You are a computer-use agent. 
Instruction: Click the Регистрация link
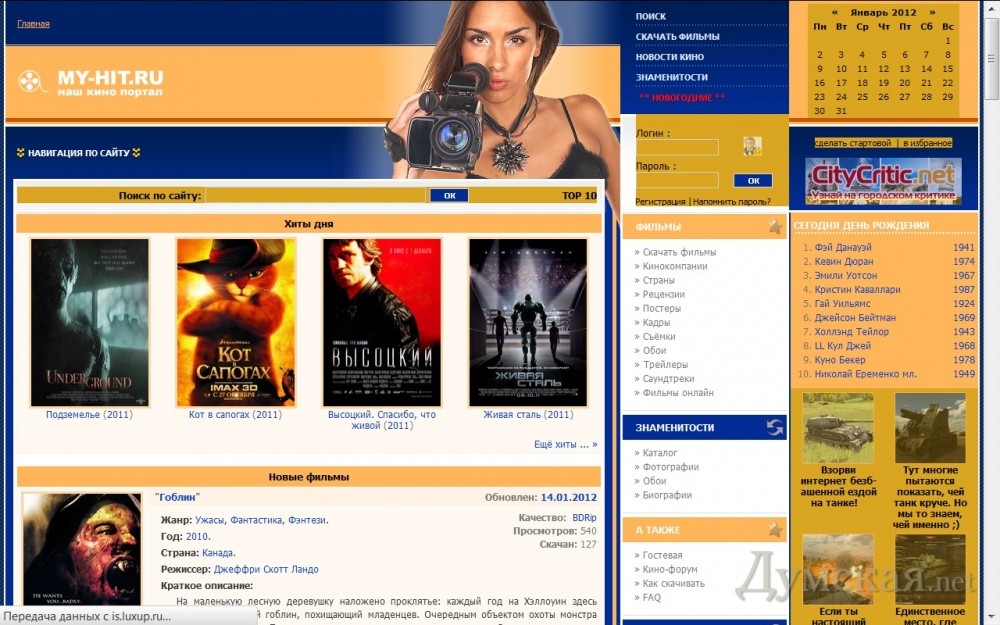point(660,201)
